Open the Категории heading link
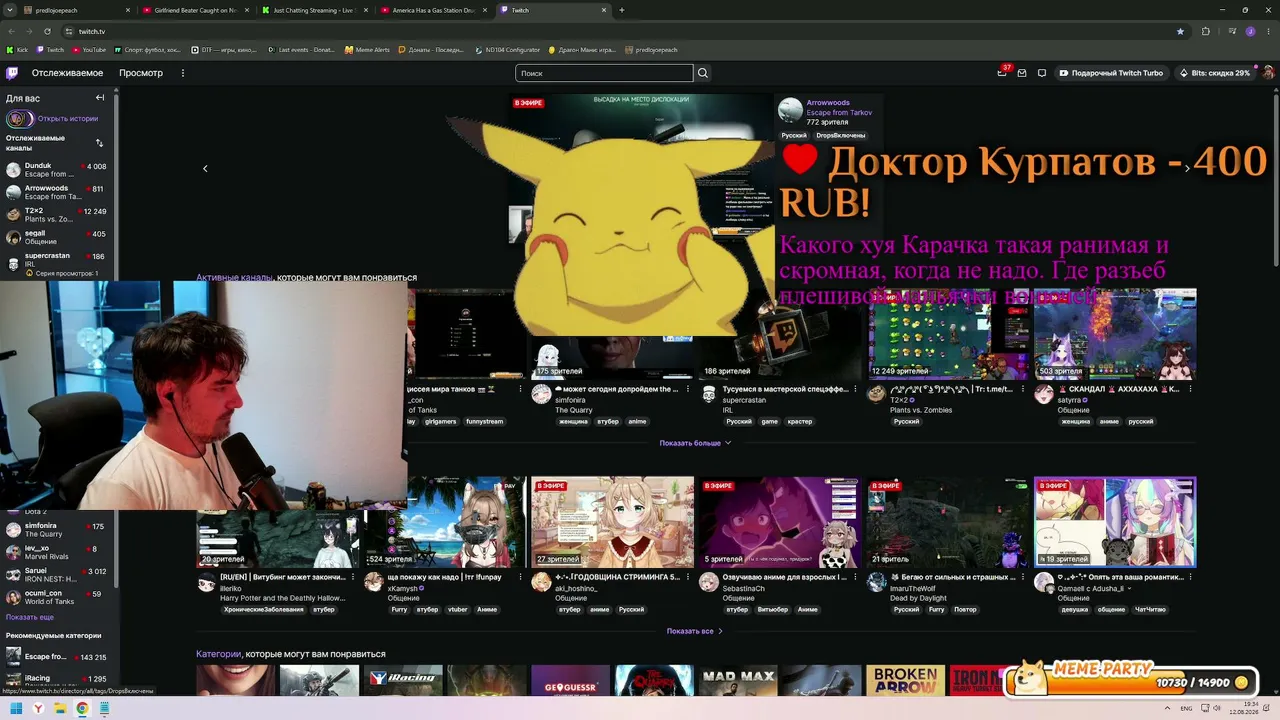The height and width of the screenshot is (720, 1280). pos(218,654)
